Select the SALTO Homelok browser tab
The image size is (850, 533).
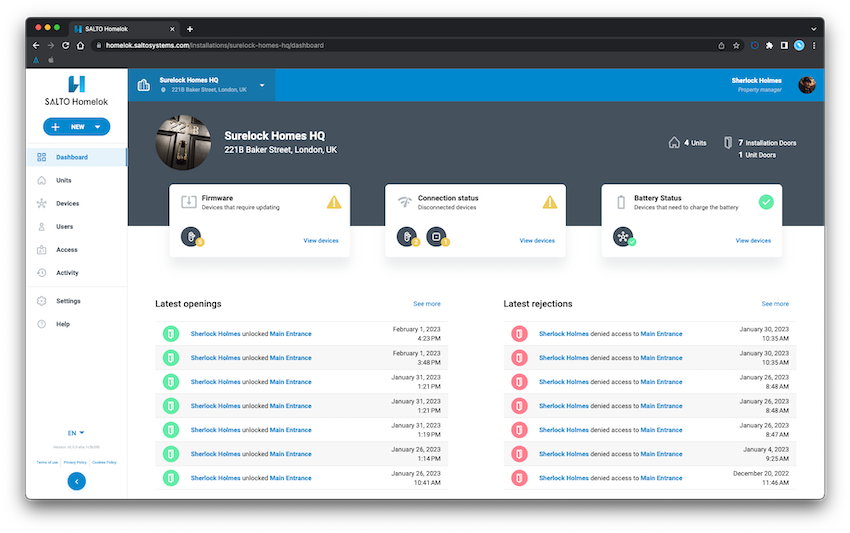tap(125, 29)
